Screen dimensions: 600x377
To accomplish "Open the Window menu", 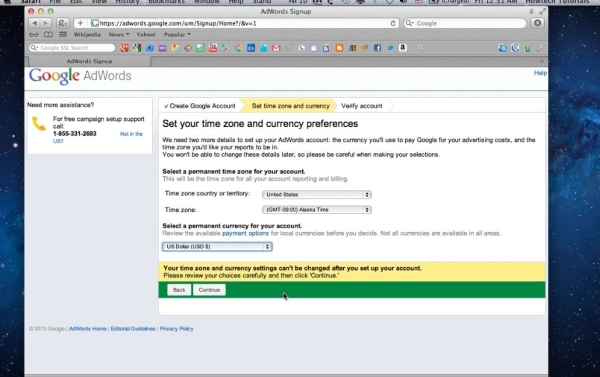I will [207, 2].
